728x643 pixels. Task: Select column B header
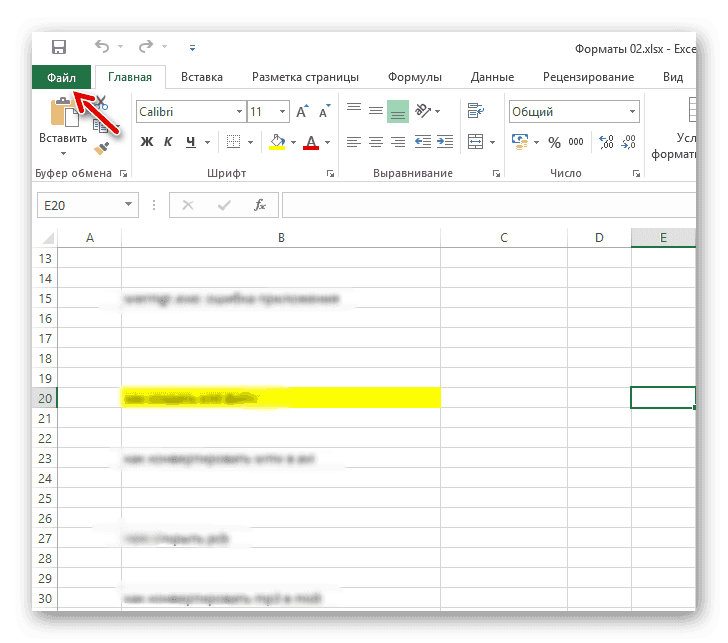point(281,238)
